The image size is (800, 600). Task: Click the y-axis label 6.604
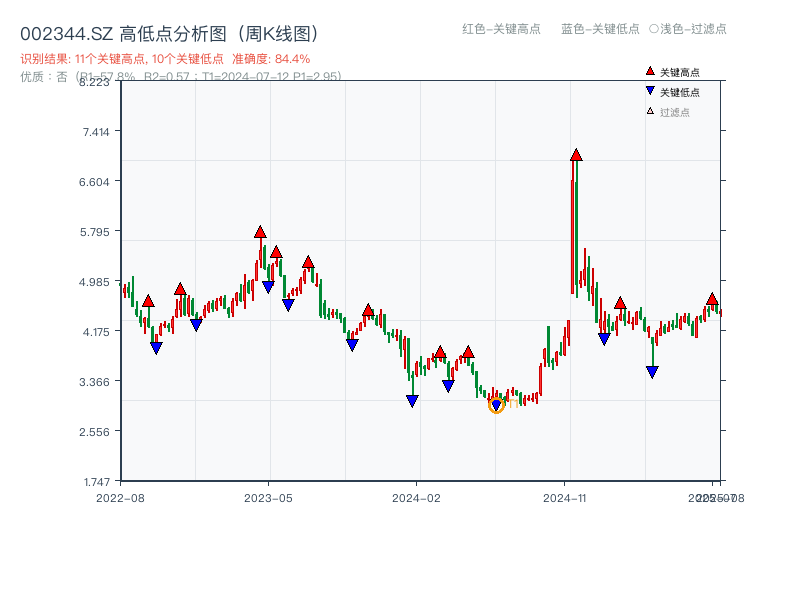94,182
